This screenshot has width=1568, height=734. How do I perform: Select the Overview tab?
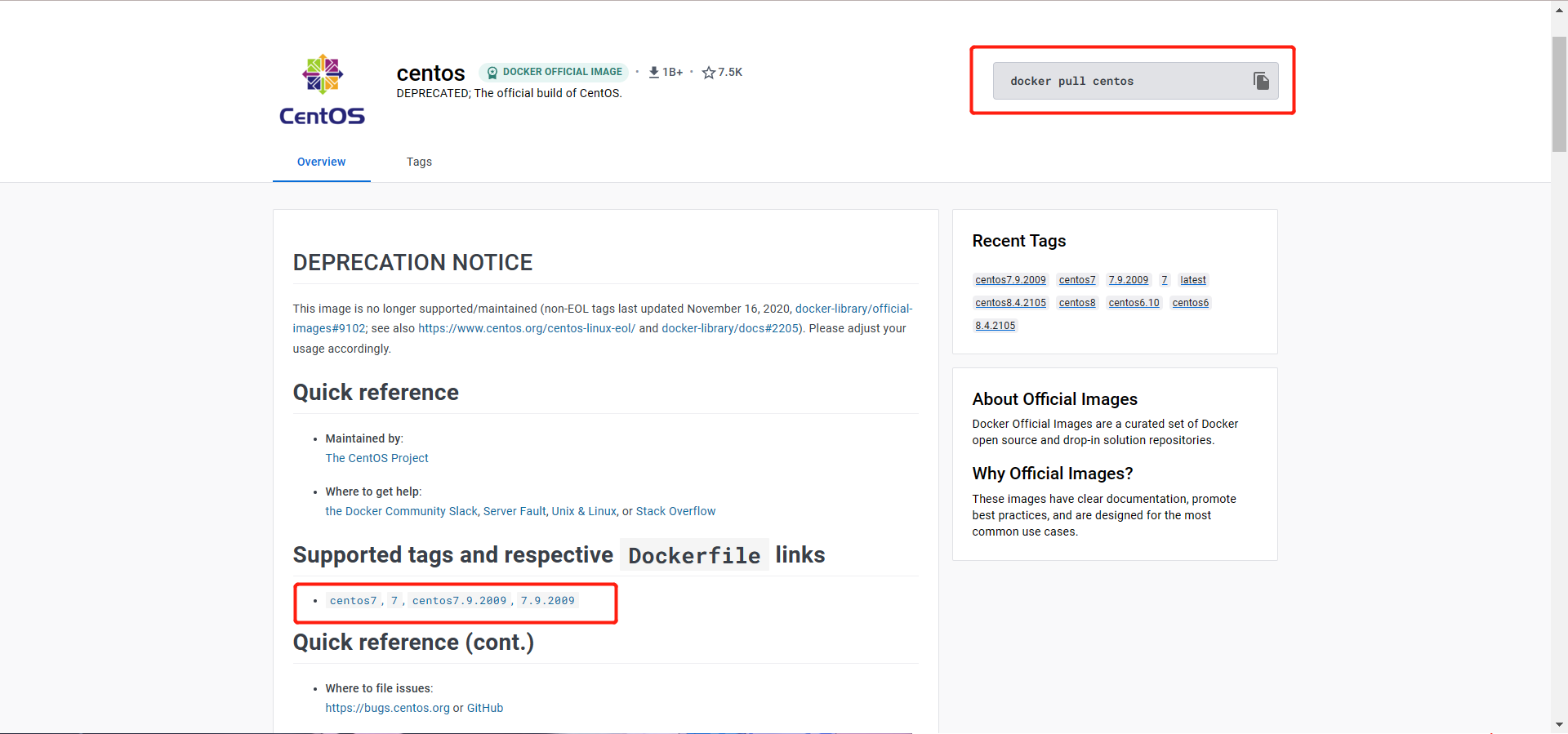point(321,162)
